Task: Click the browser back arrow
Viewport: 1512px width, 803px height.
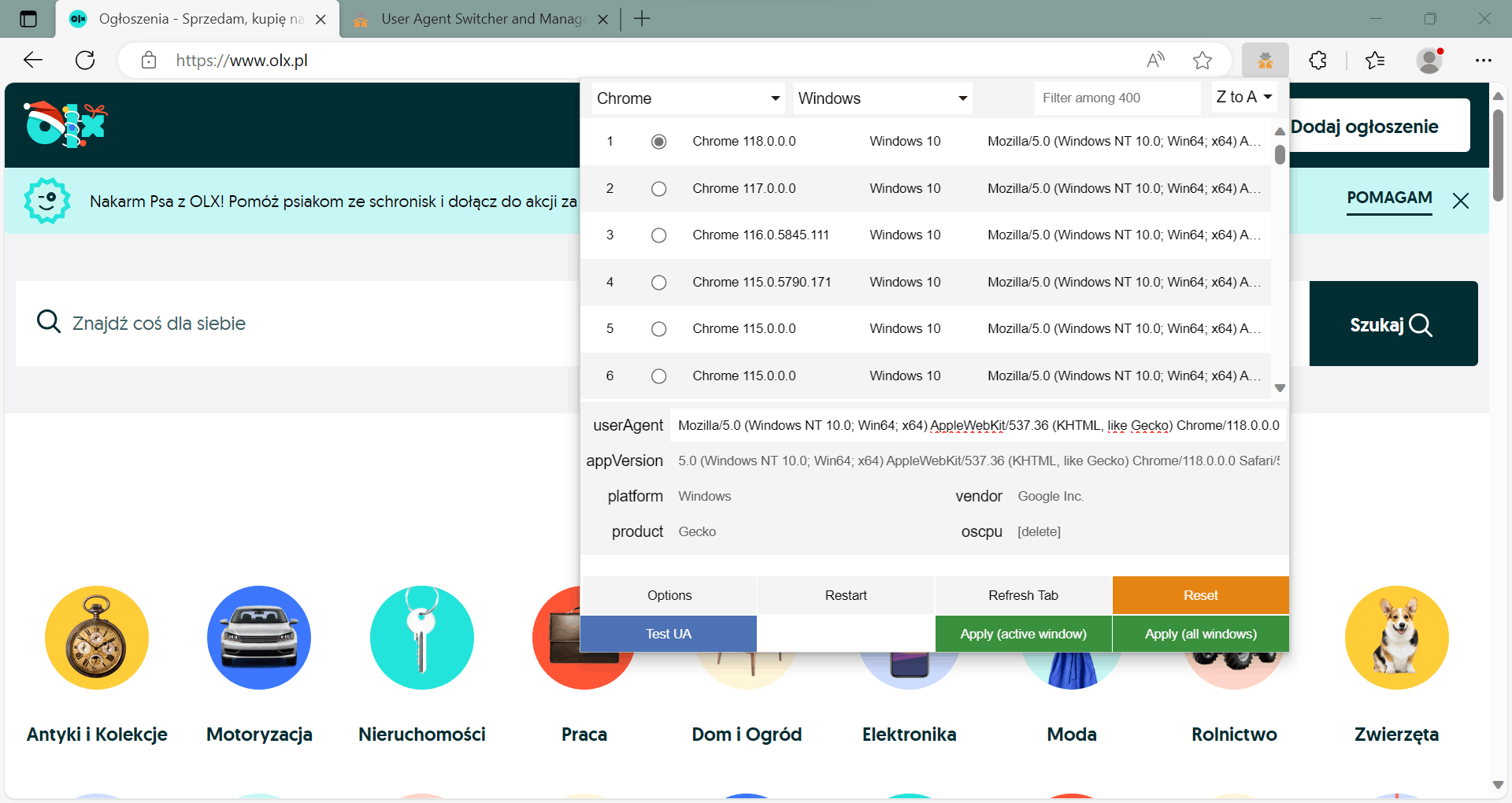Action: (33, 60)
